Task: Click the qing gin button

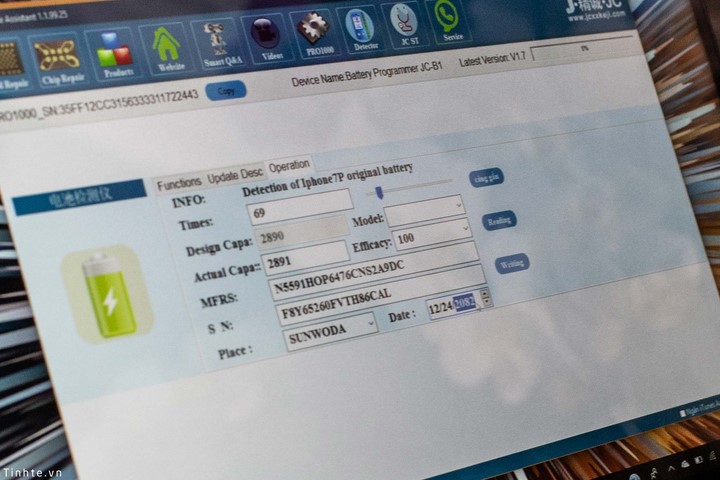Action: (x=486, y=177)
